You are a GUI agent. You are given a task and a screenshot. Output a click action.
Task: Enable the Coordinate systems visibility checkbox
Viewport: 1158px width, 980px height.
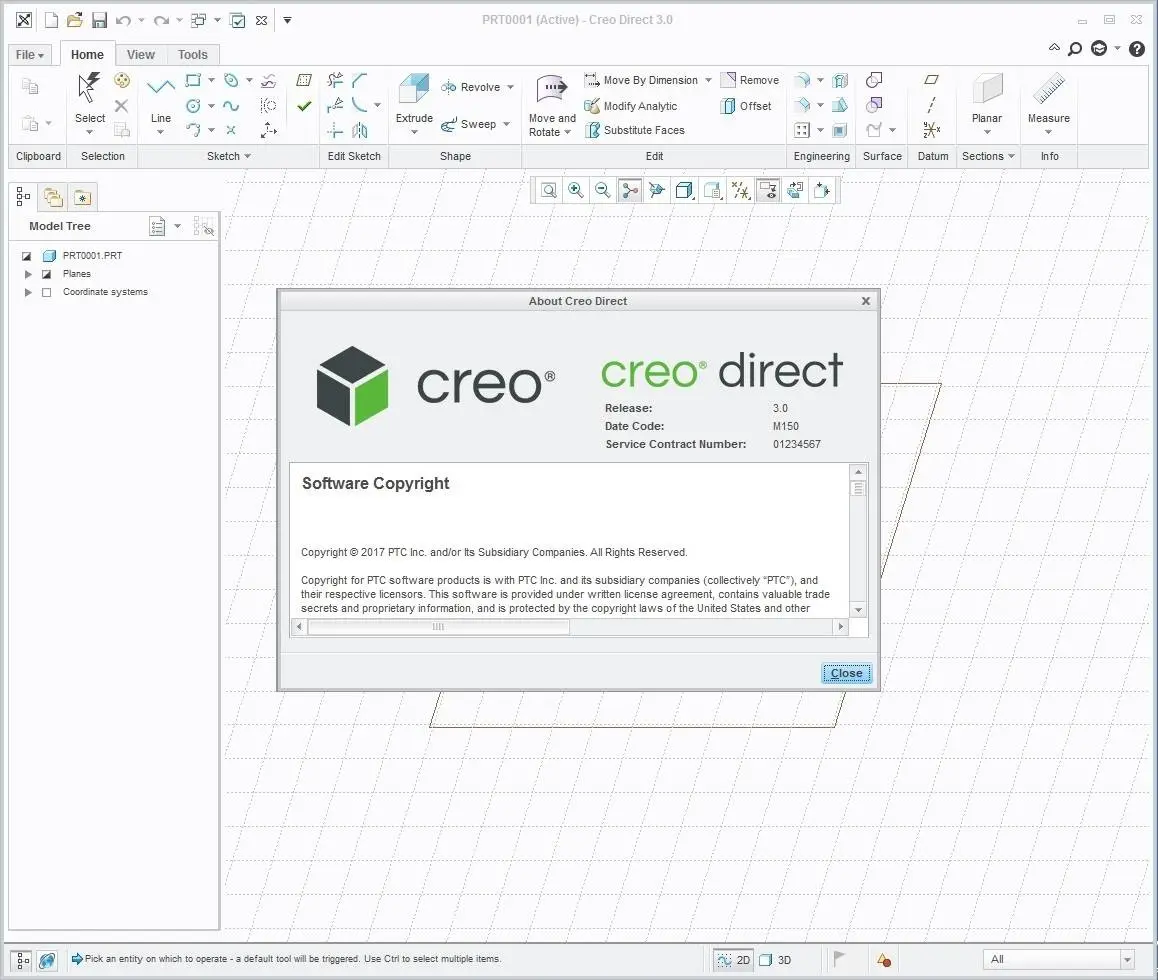point(47,292)
